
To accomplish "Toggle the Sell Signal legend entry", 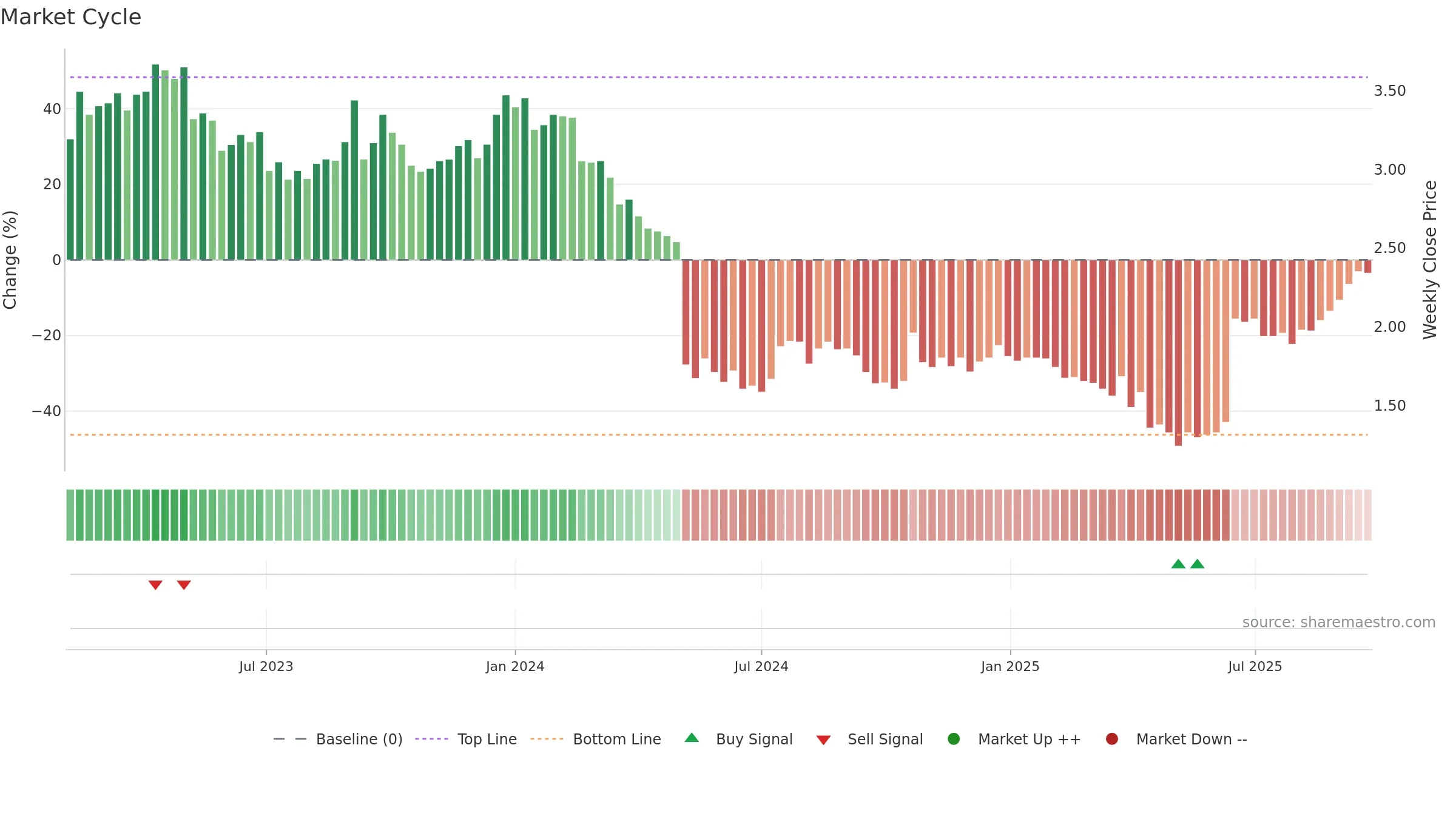I will pos(869,739).
